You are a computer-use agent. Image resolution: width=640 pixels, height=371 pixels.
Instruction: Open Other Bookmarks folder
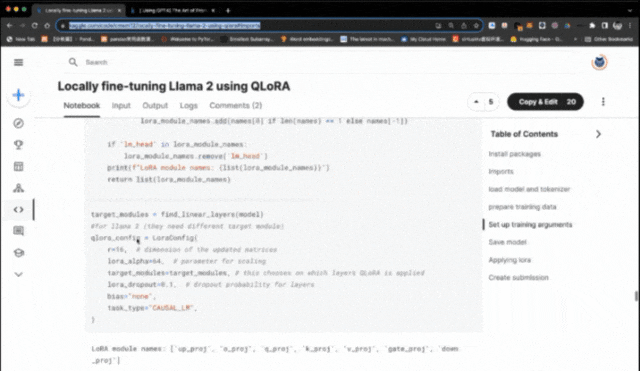tap(609, 39)
